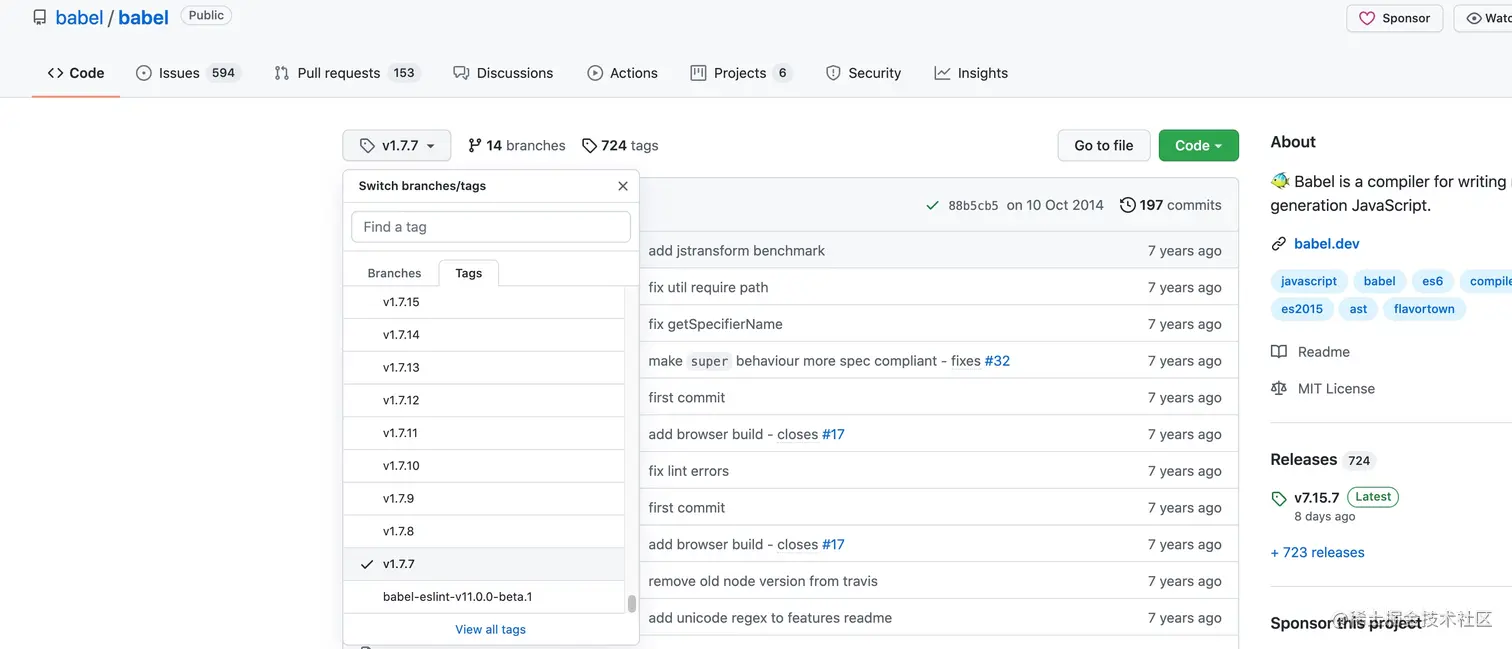Viewport: 1512px width, 649px height.
Task: Click the View all tags link
Action: (490, 630)
